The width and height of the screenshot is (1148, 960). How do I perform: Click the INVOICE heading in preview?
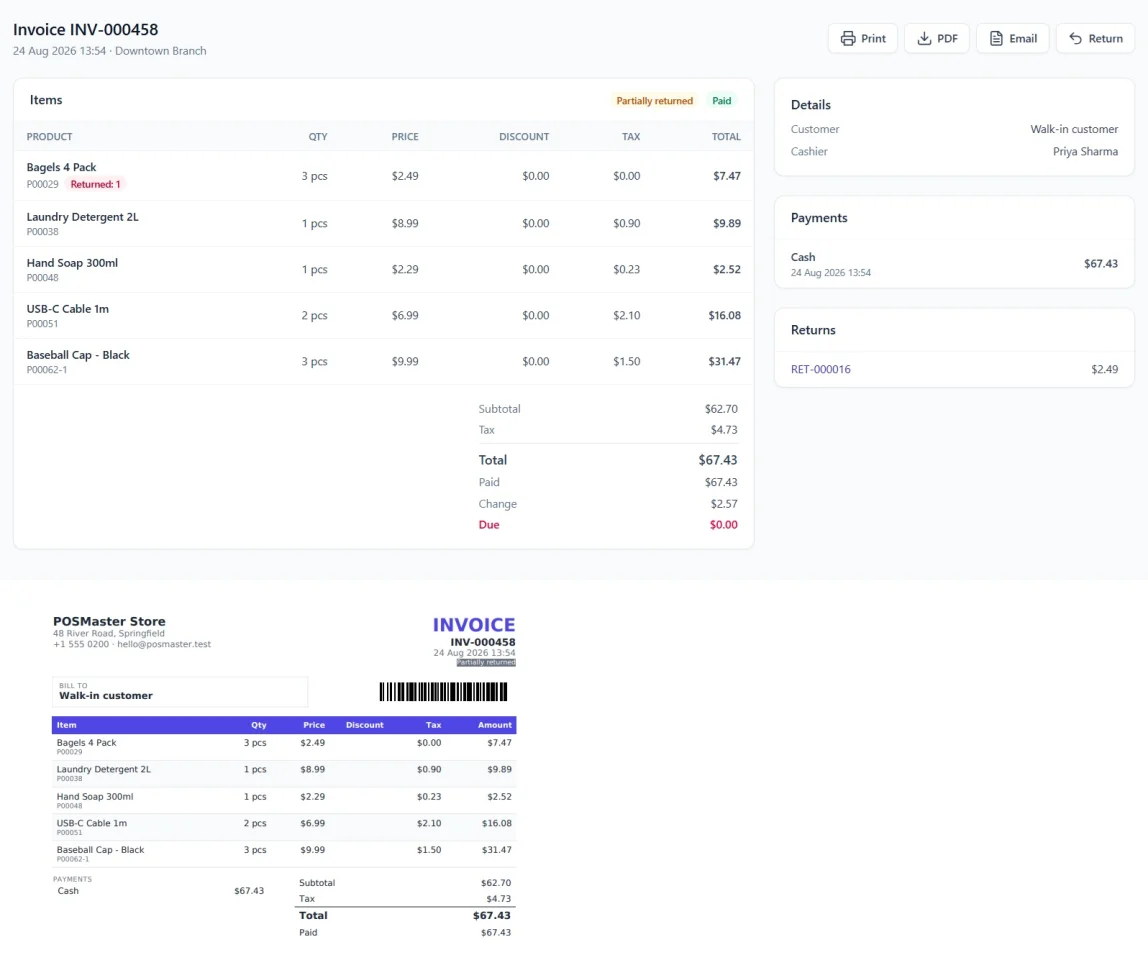pyautogui.click(x=474, y=625)
